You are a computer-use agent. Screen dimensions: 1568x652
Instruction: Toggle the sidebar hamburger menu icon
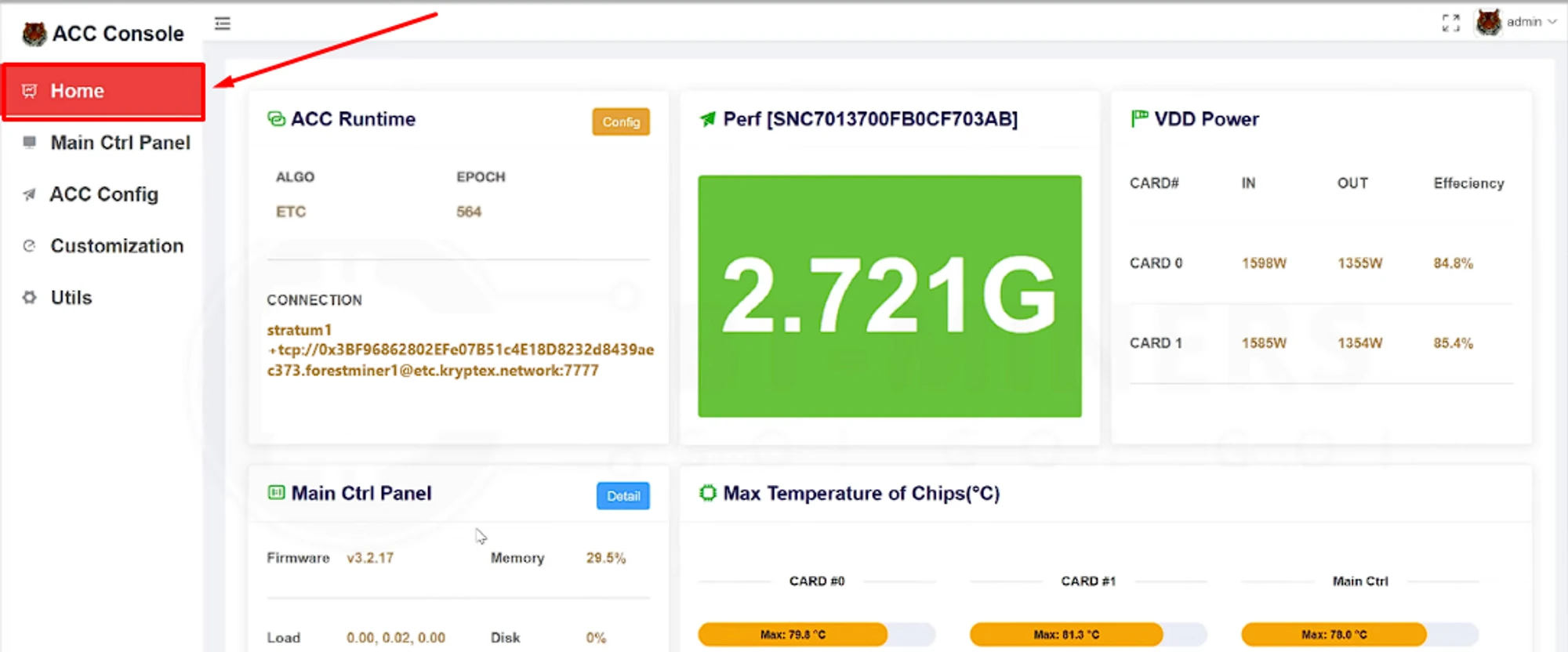(x=223, y=24)
